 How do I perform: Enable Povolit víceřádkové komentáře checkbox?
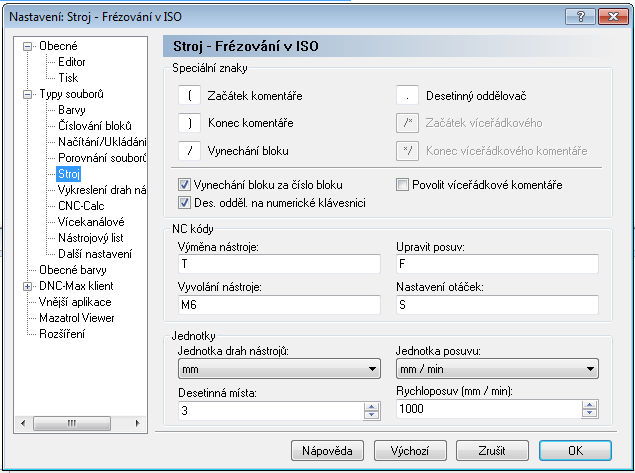coord(402,185)
